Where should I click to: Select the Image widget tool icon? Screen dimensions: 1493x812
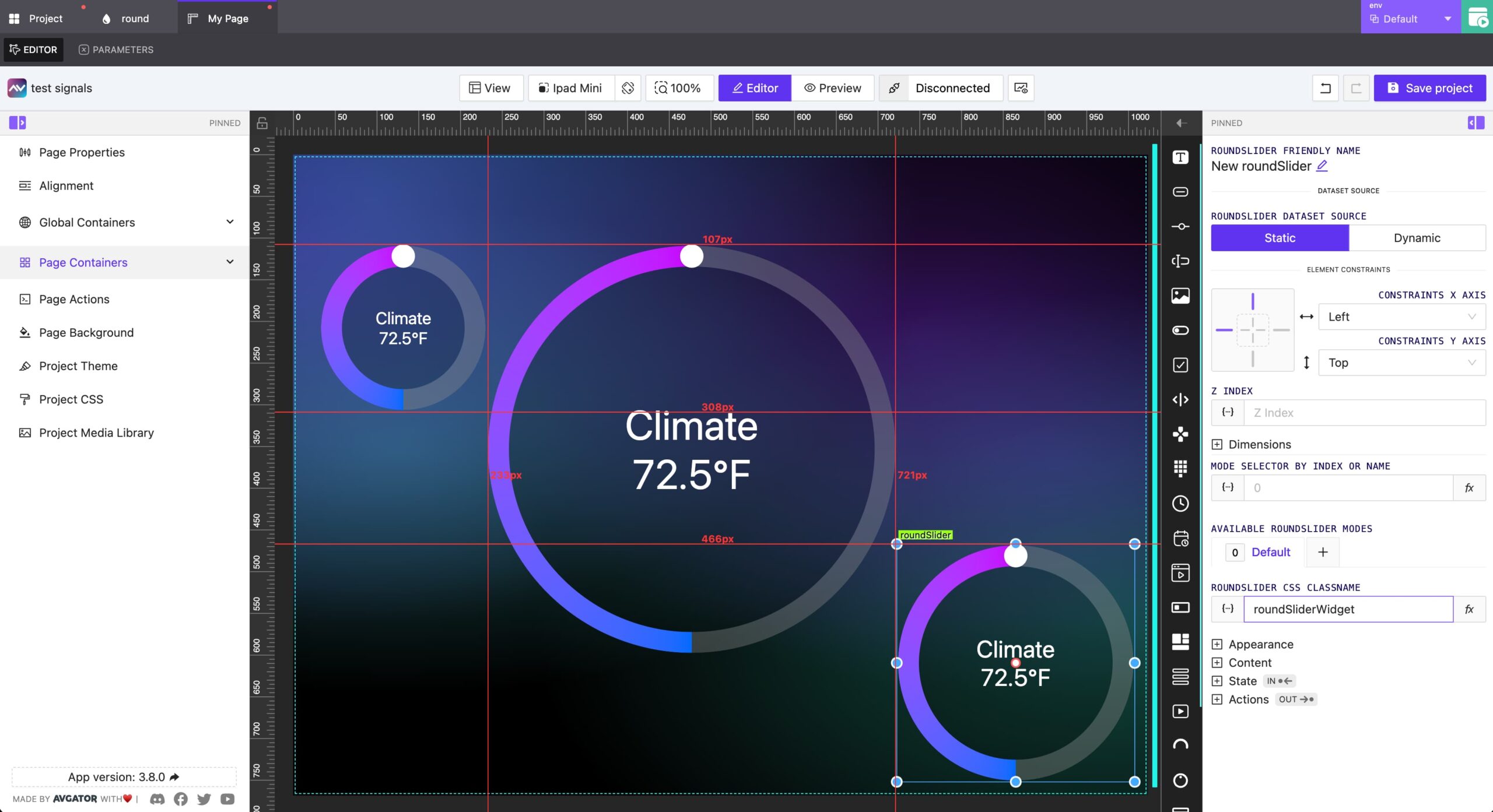1180,296
